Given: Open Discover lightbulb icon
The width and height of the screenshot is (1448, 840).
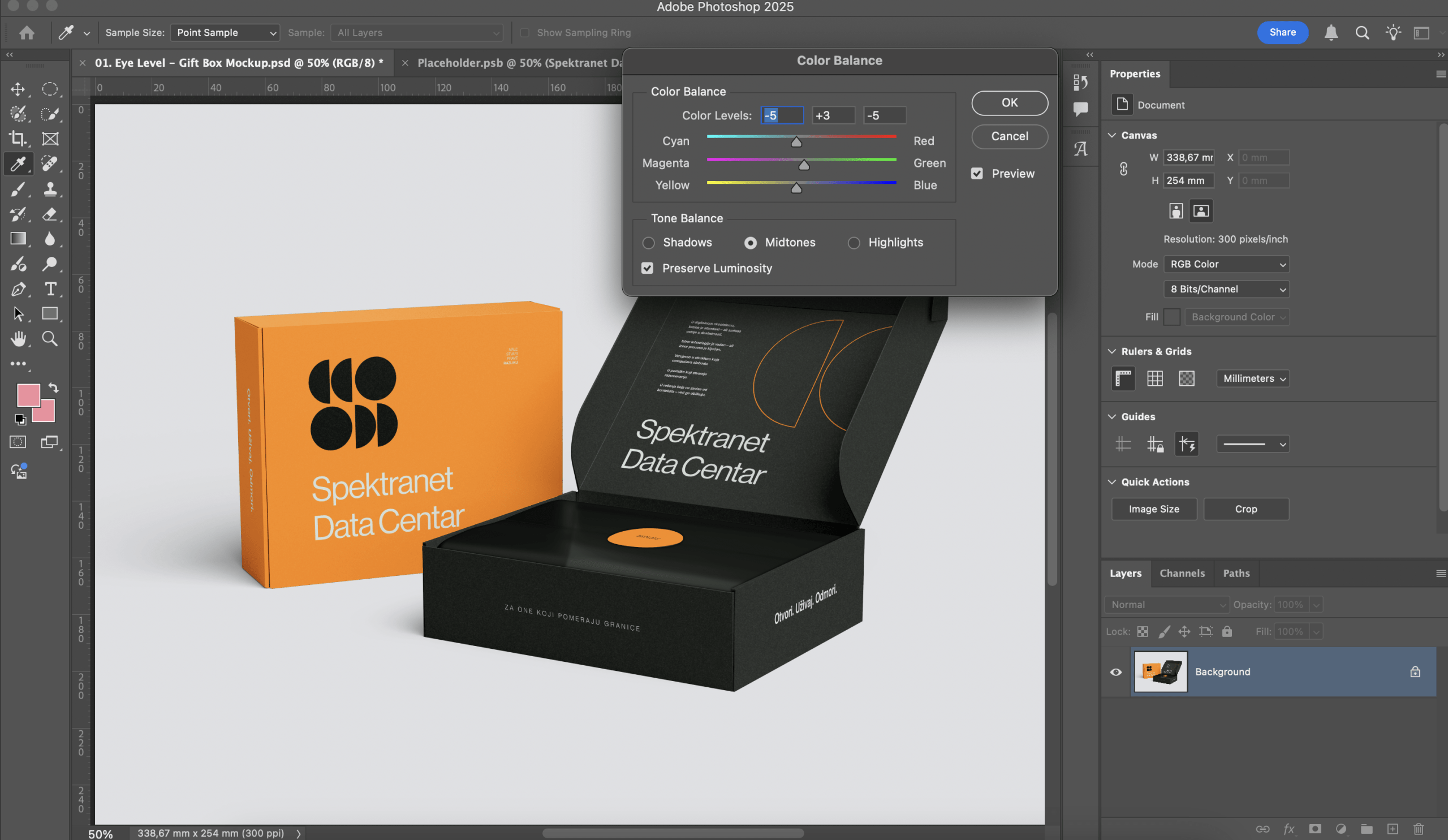Looking at the screenshot, I should coord(1393,33).
